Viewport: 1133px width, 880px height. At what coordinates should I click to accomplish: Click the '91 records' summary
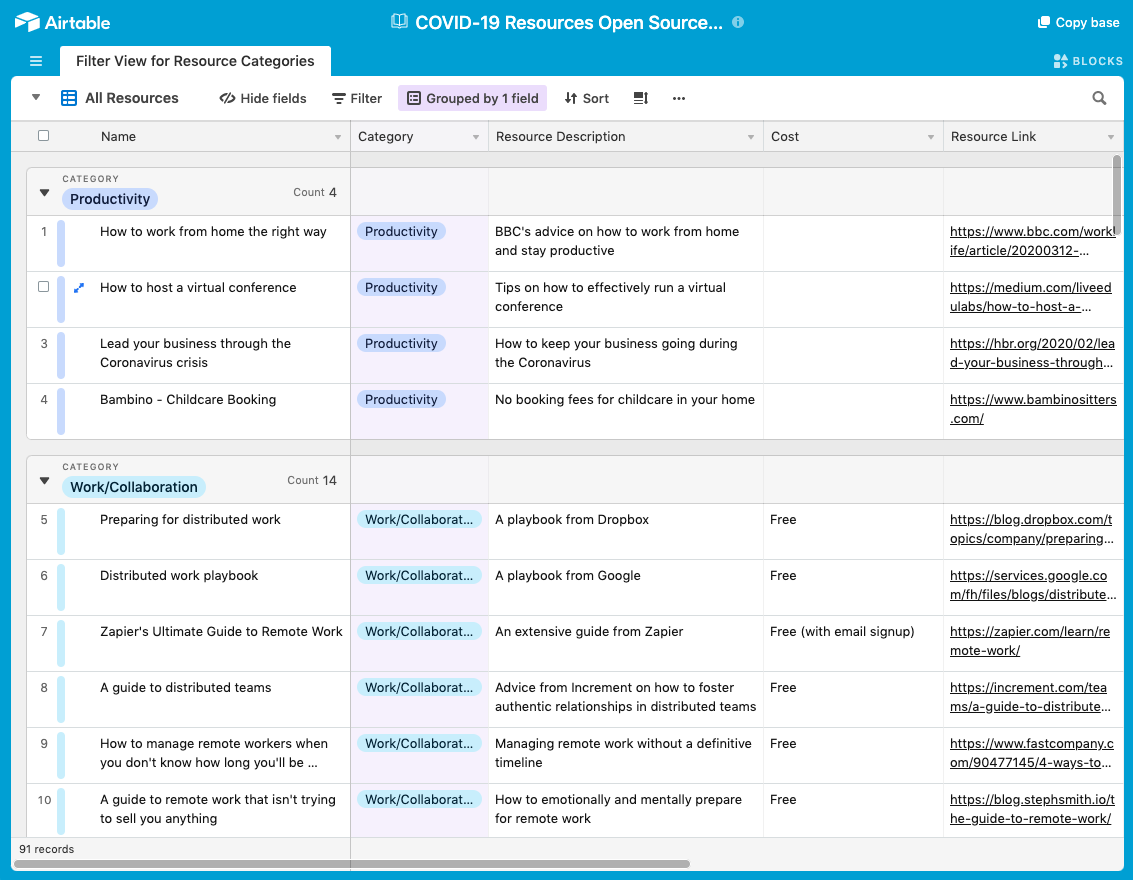pyautogui.click(x=46, y=849)
